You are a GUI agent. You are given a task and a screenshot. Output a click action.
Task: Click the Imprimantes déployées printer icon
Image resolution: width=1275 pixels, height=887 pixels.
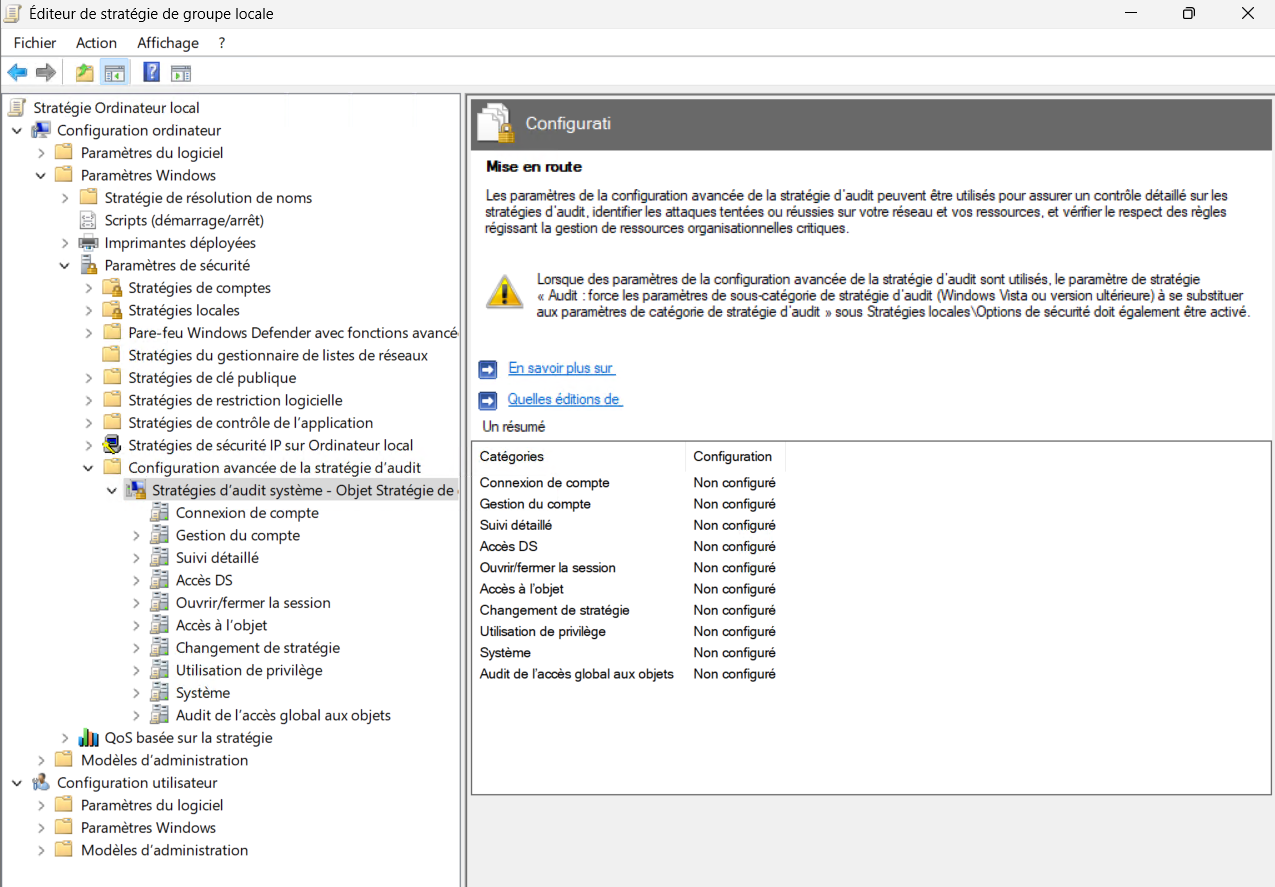89,243
